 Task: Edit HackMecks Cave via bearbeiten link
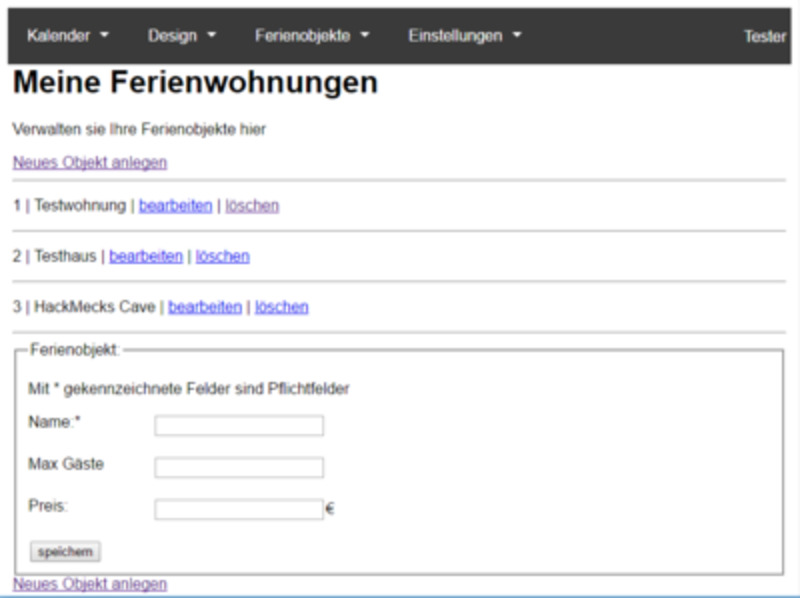205,307
